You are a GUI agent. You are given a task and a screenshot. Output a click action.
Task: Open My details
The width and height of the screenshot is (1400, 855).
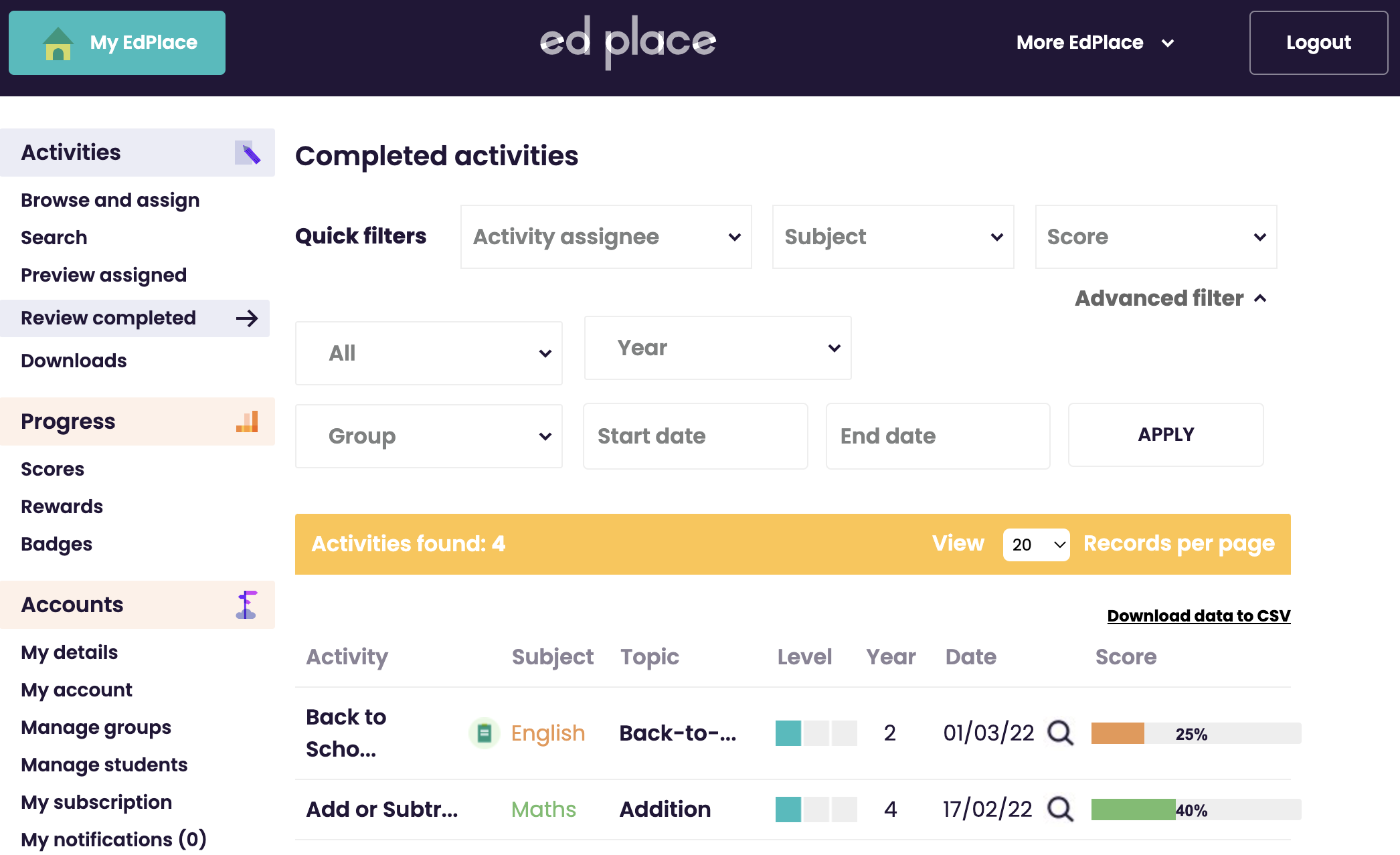pos(69,653)
